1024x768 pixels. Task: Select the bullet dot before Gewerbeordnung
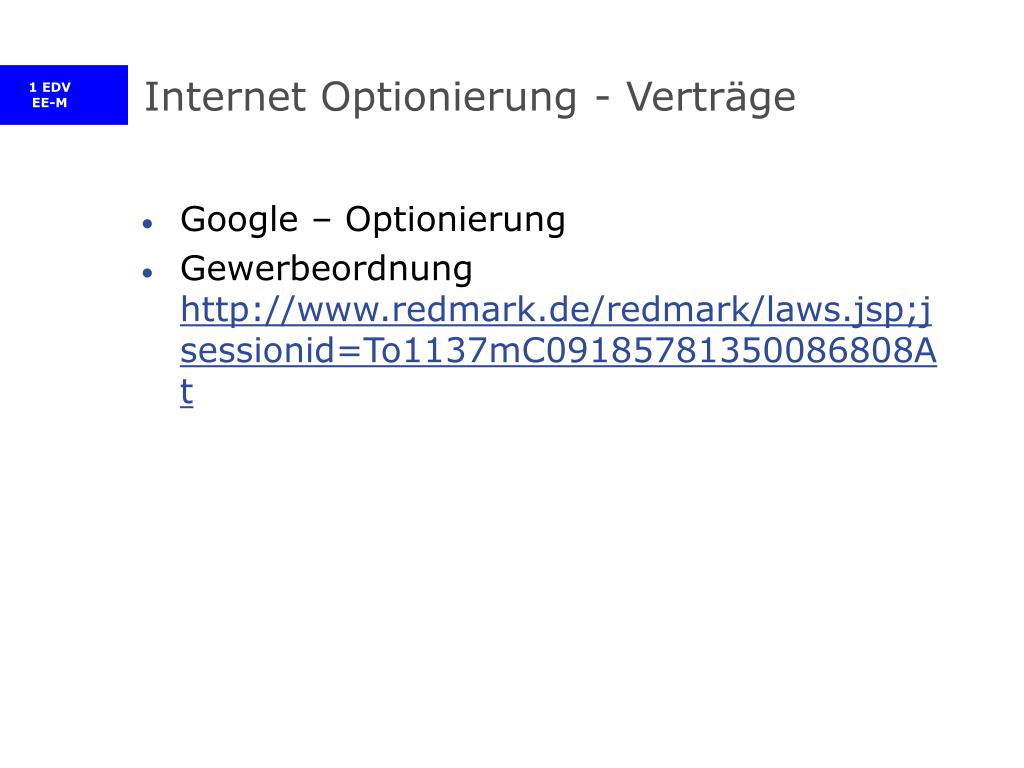[148, 272]
